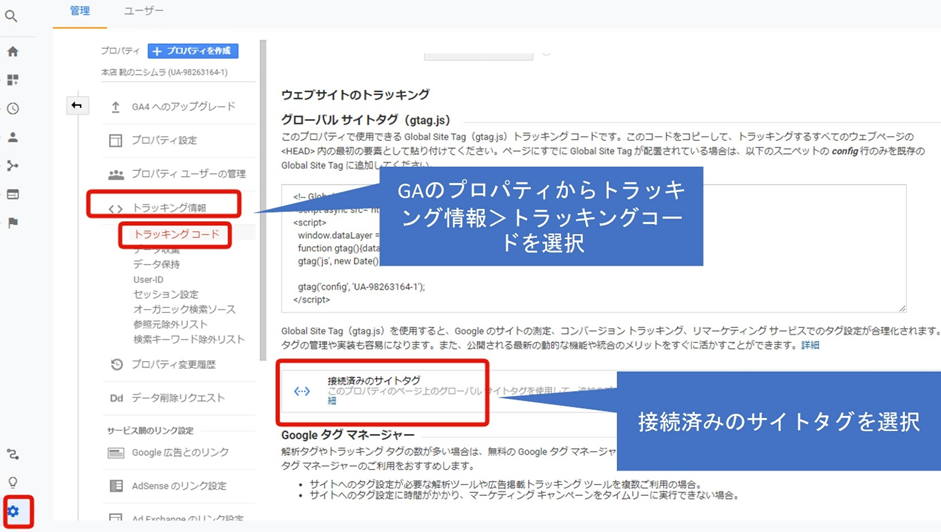
Task: Switch to the 管理 tab
Action: [x=80, y=11]
